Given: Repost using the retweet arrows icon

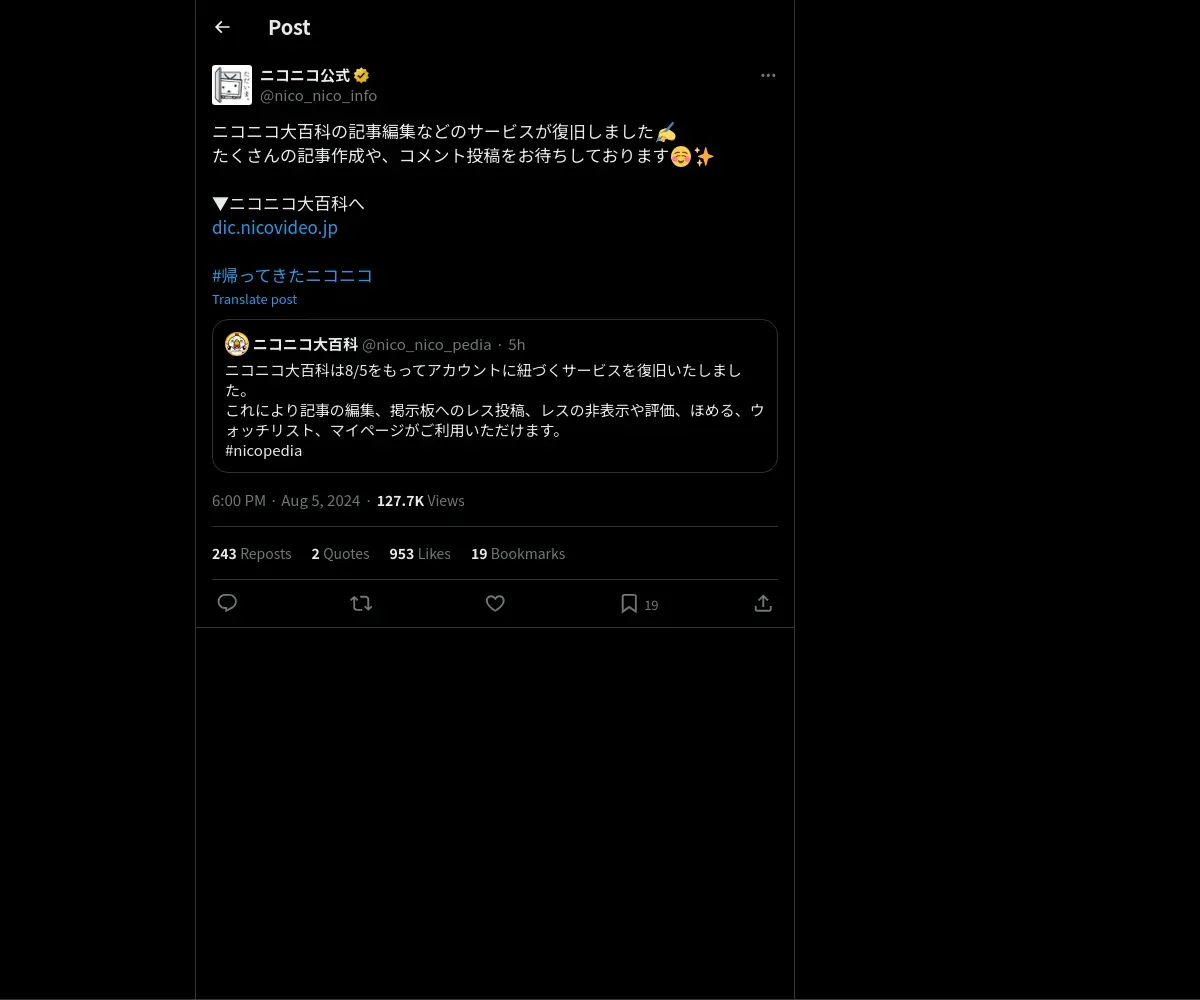Looking at the screenshot, I should [361, 603].
